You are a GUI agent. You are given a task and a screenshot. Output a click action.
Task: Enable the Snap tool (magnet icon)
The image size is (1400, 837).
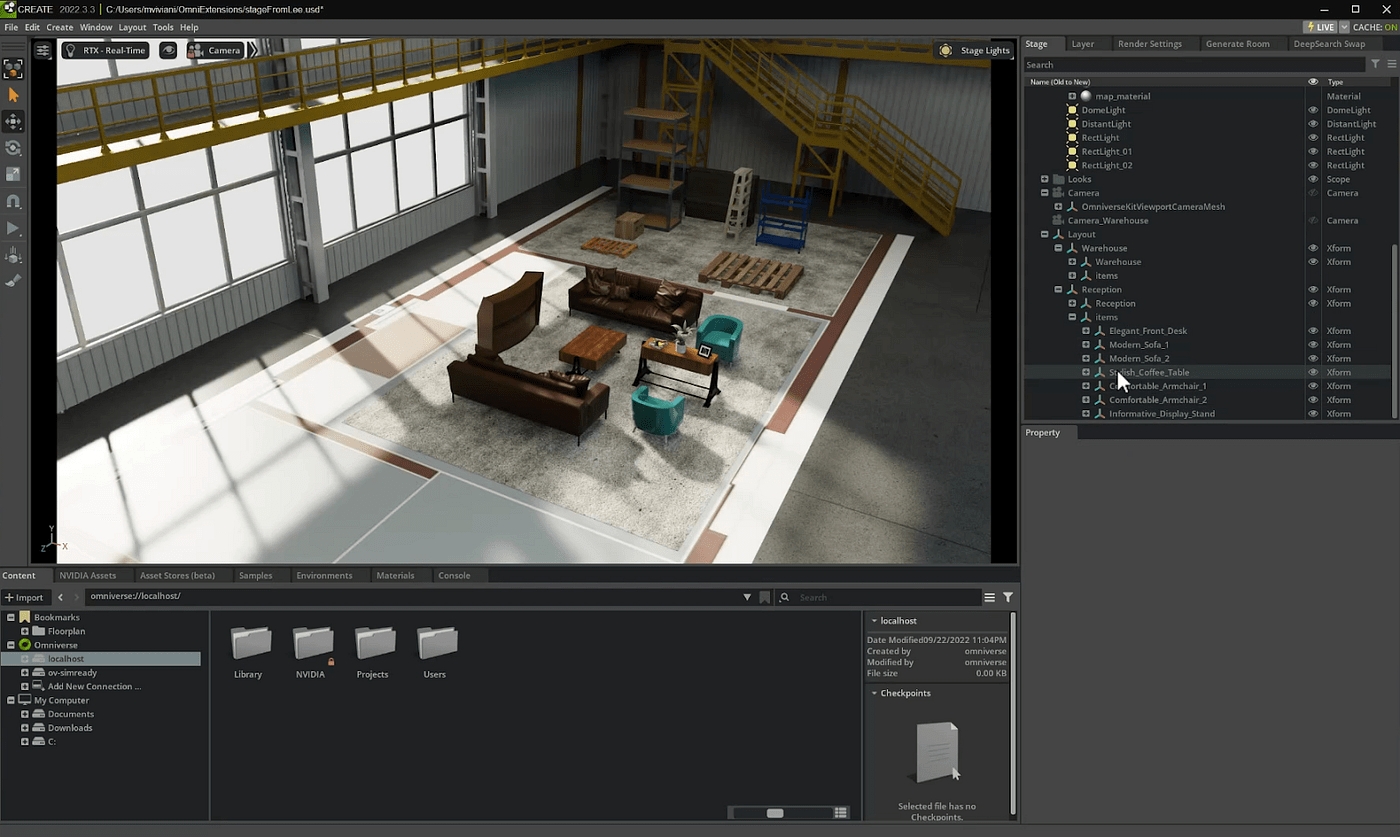click(14, 201)
